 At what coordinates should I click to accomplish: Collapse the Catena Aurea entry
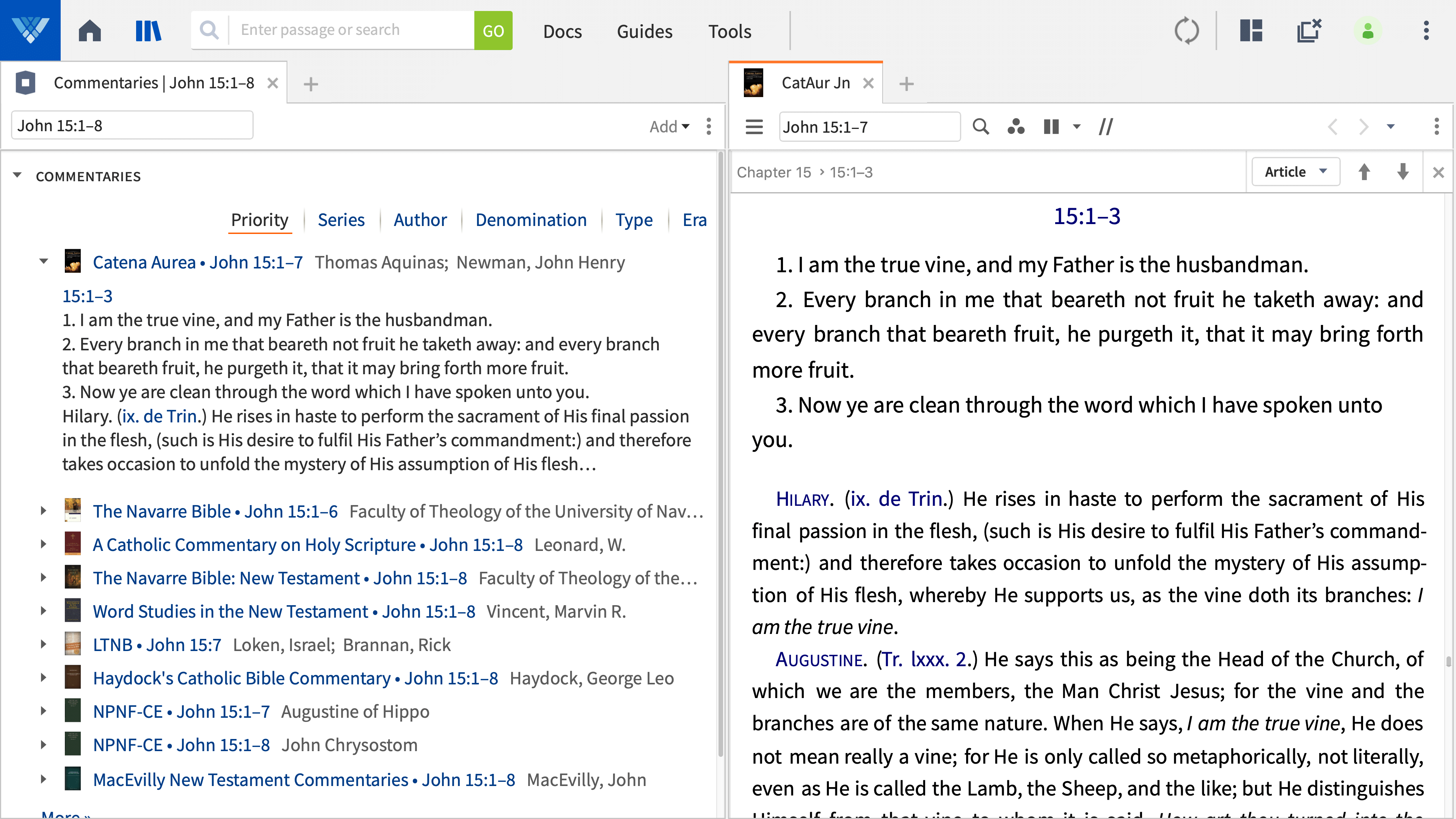(44, 262)
